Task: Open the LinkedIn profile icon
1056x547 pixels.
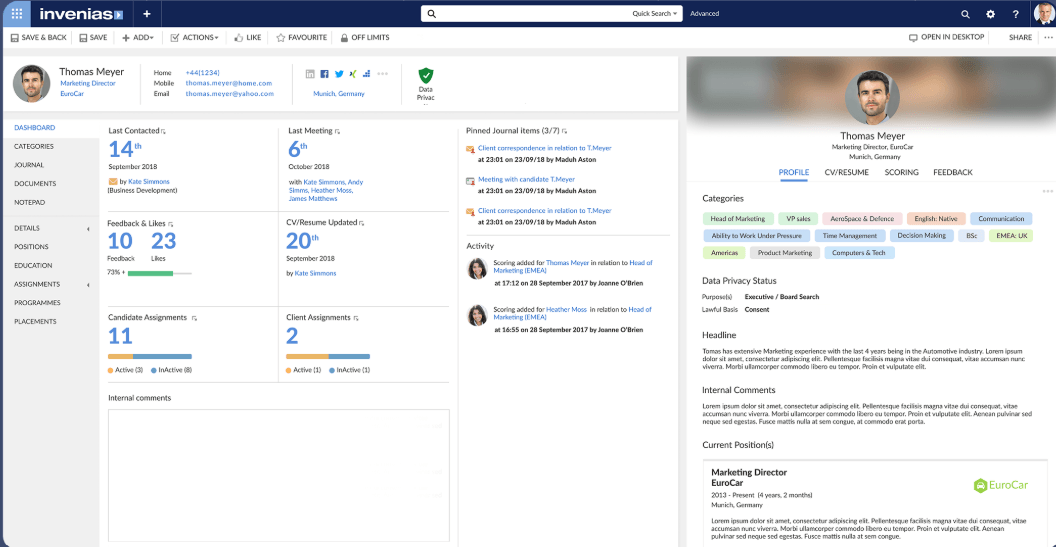Action: 310,73
